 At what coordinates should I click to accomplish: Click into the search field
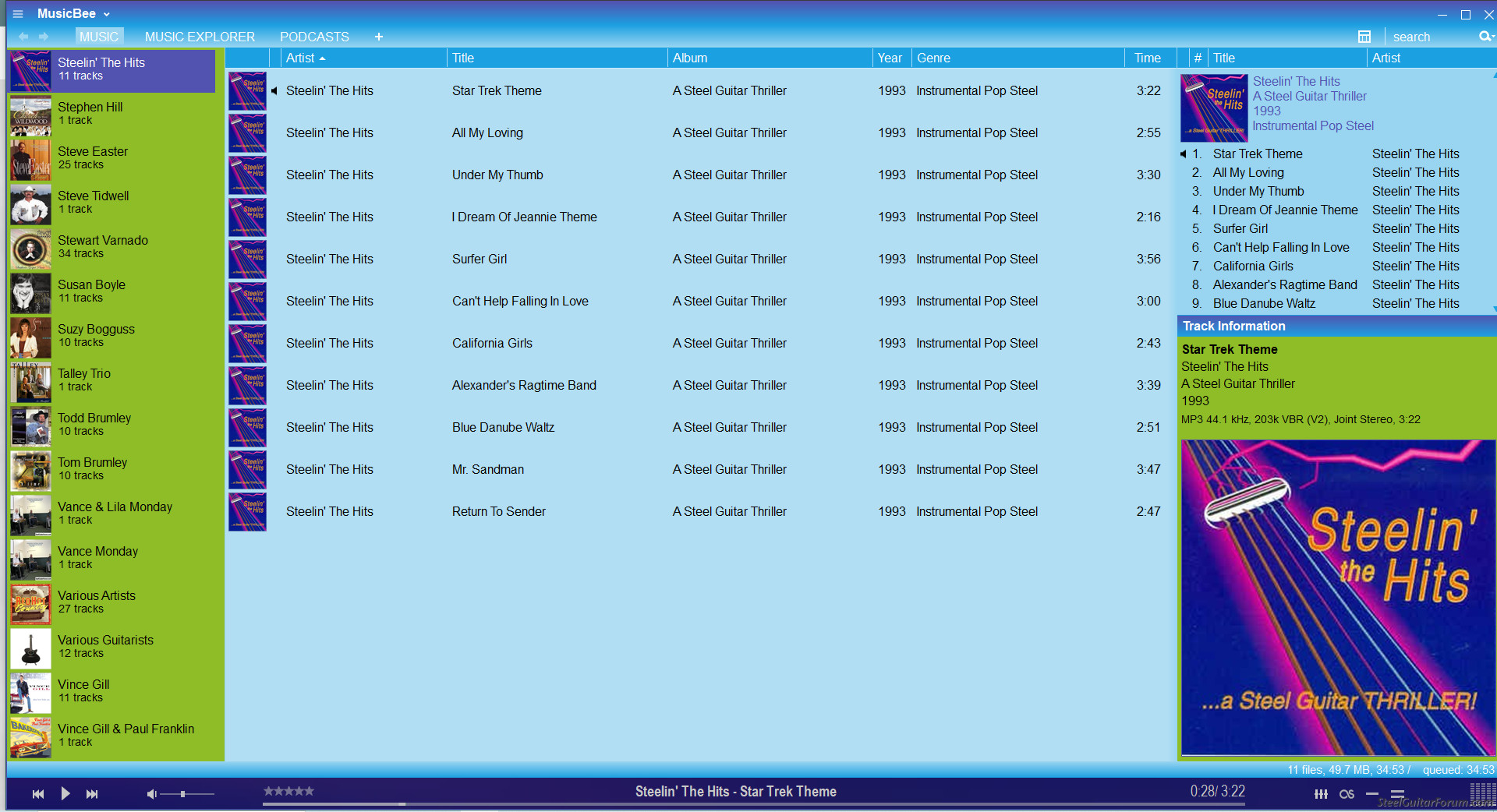click(x=1431, y=37)
